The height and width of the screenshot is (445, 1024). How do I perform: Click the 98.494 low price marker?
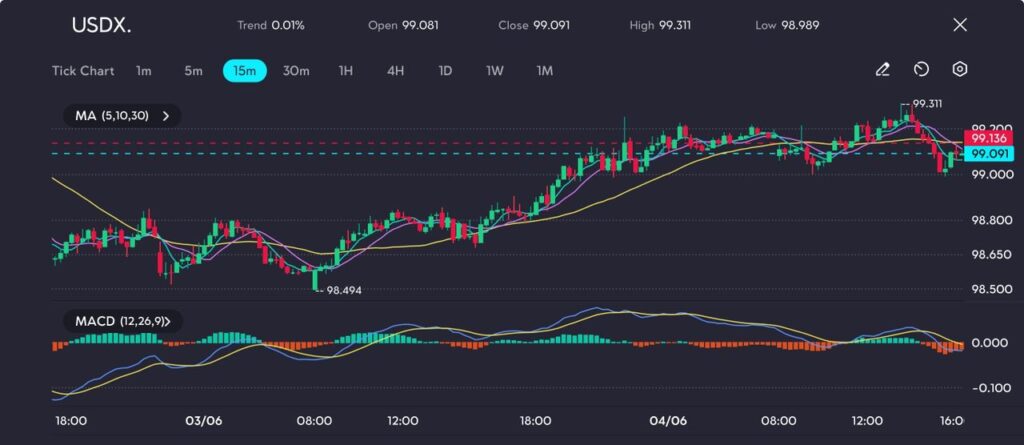coord(343,289)
